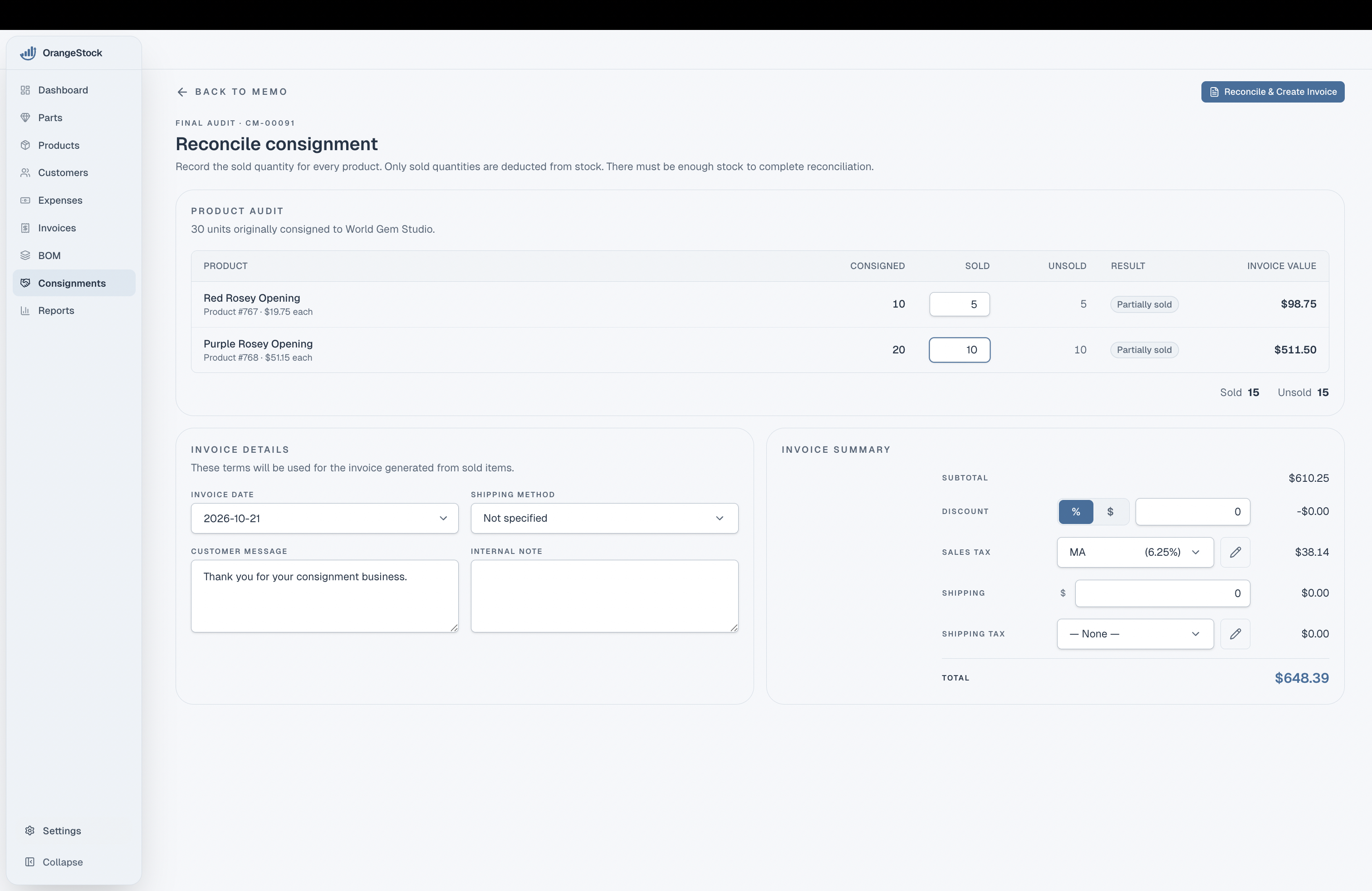Open the Shipping Tax None dropdown
The height and width of the screenshot is (891, 1372).
pos(1135,634)
